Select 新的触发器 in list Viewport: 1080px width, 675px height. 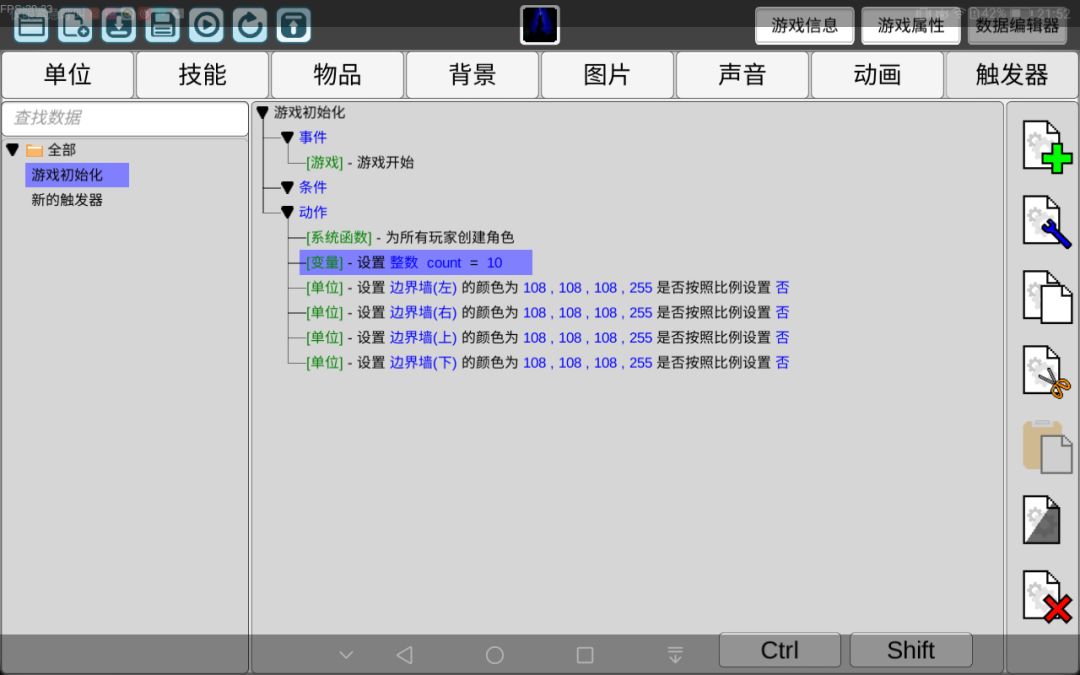[67, 200]
